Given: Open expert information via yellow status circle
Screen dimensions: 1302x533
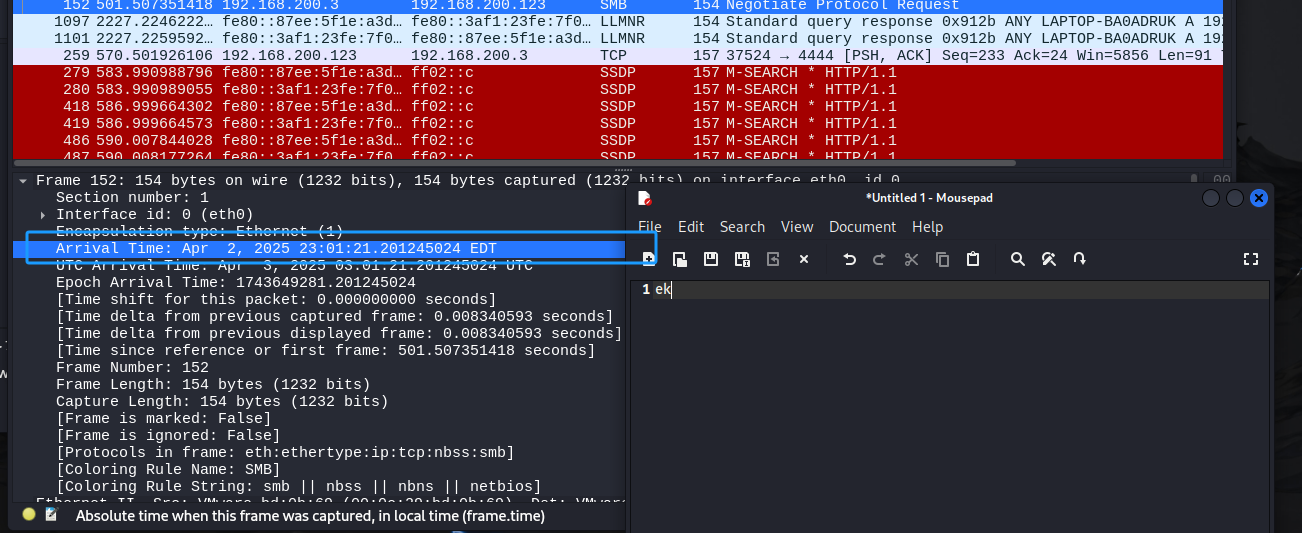Looking at the screenshot, I should coord(29,514).
